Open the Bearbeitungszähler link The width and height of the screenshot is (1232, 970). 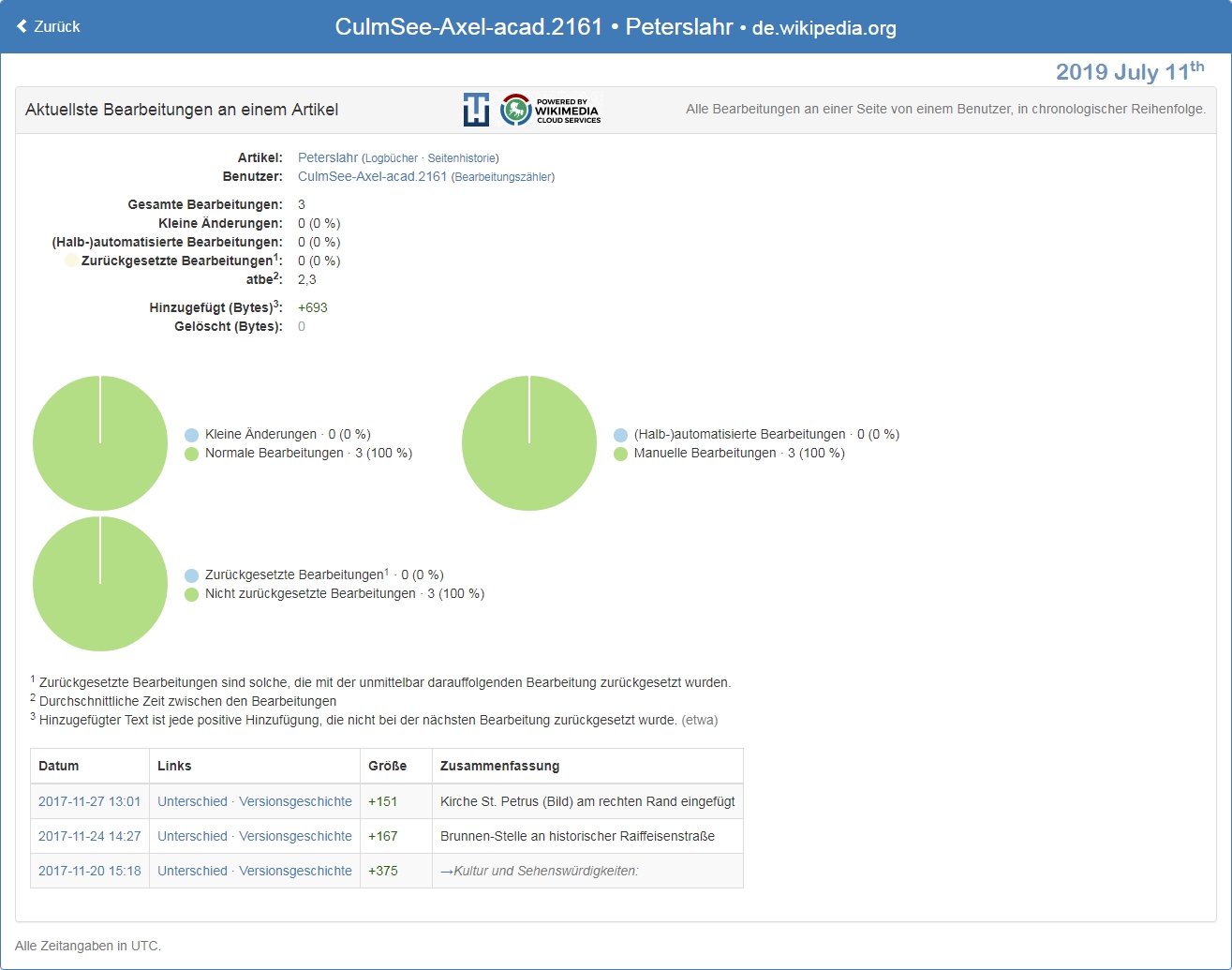(503, 177)
